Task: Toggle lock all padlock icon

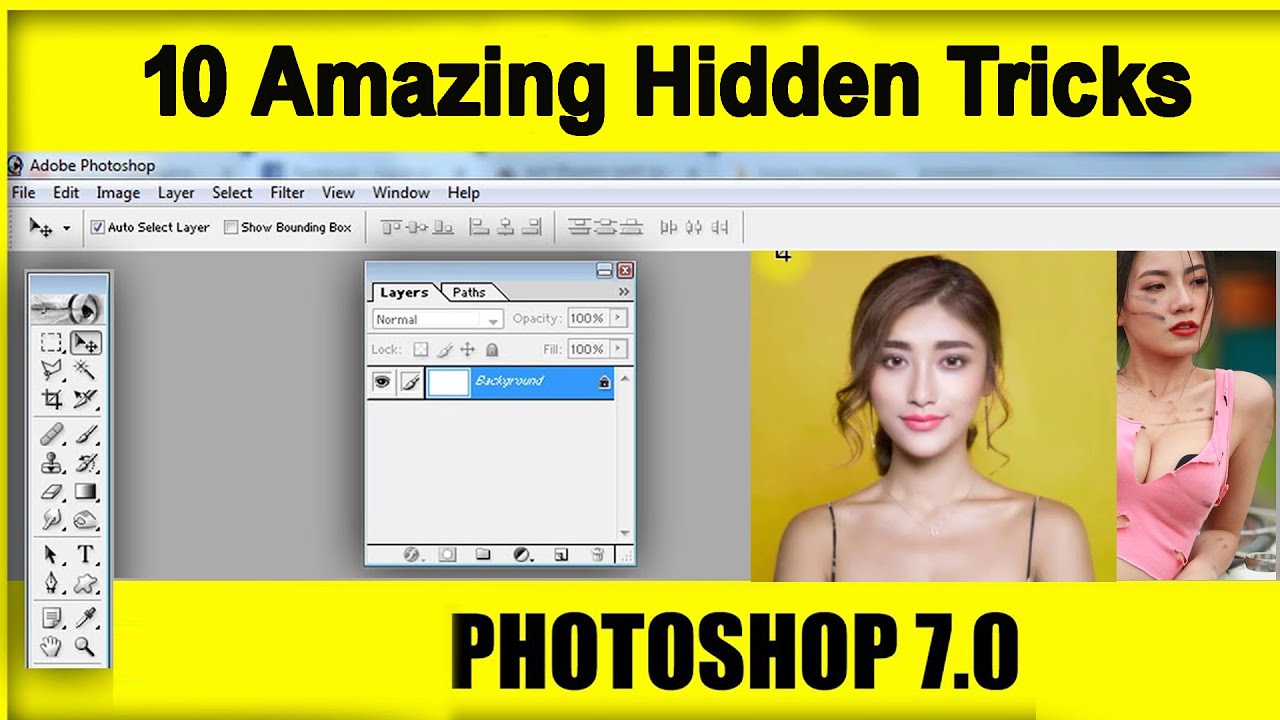Action: click(x=491, y=350)
